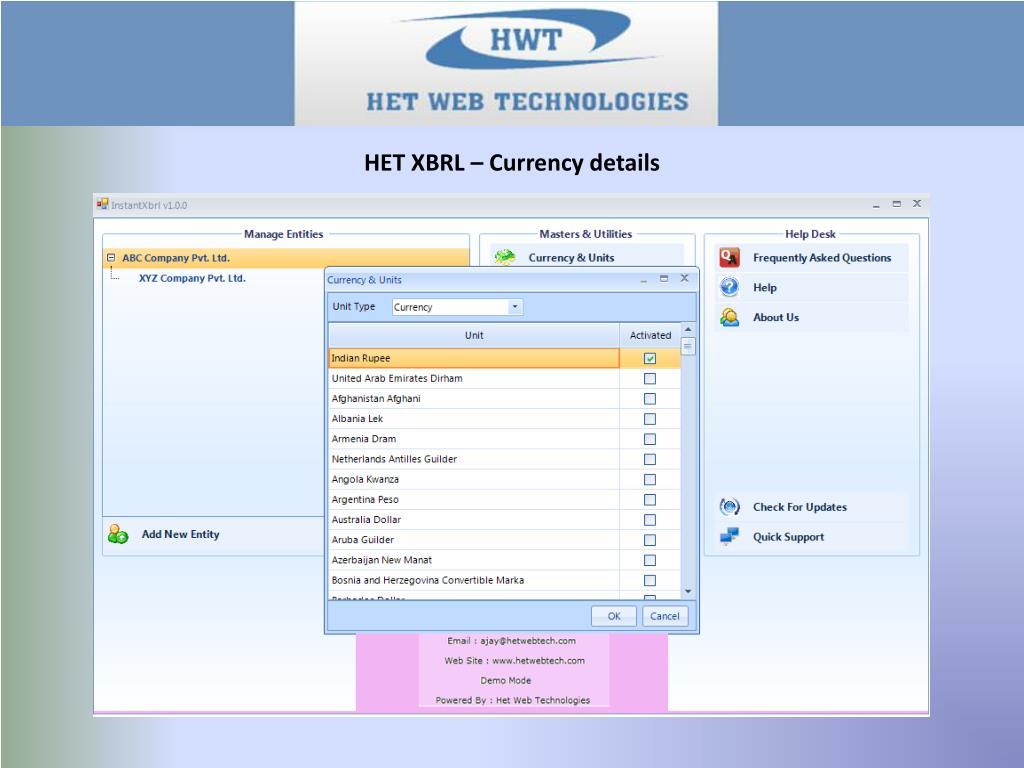Activate Albania Lek checkbox
The height and width of the screenshot is (768, 1024).
tap(650, 419)
